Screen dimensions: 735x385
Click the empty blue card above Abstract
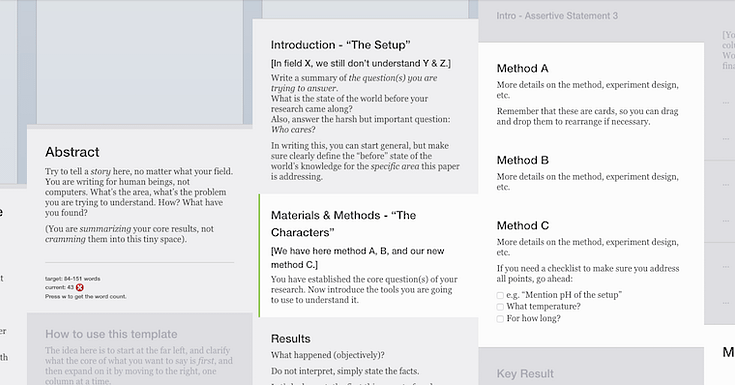coord(140,62)
